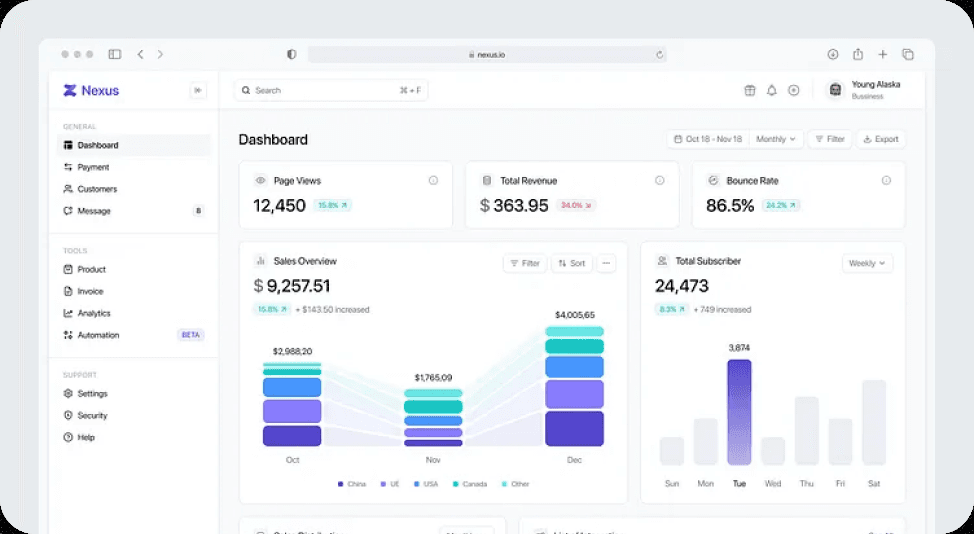Open a new tab with plus icon
This screenshot has width=974, height=534.
click(883, 55)
